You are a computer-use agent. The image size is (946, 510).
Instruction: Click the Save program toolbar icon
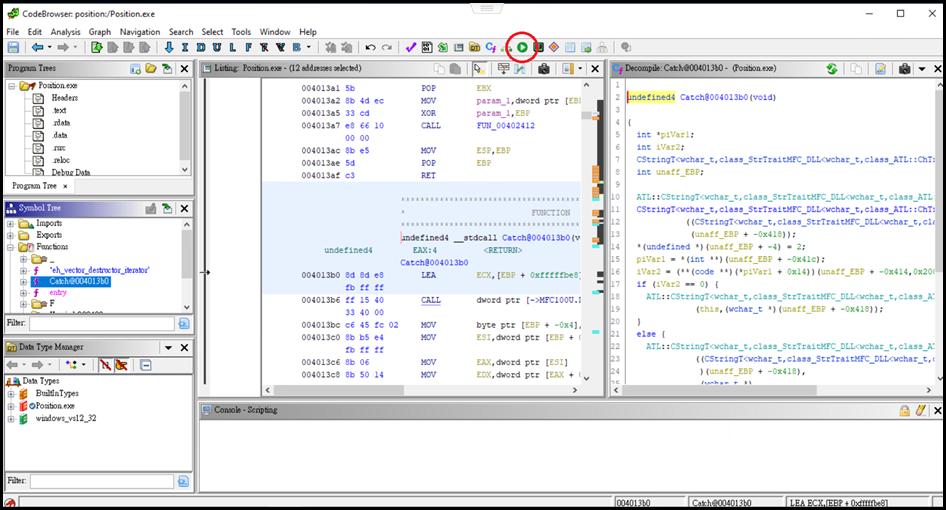click(x=13, y=47)
